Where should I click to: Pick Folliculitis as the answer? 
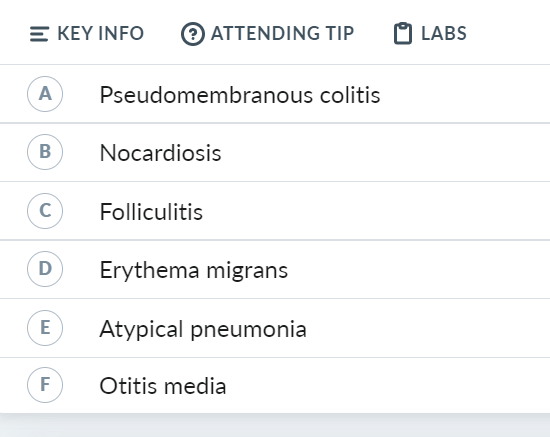point(151,212)
